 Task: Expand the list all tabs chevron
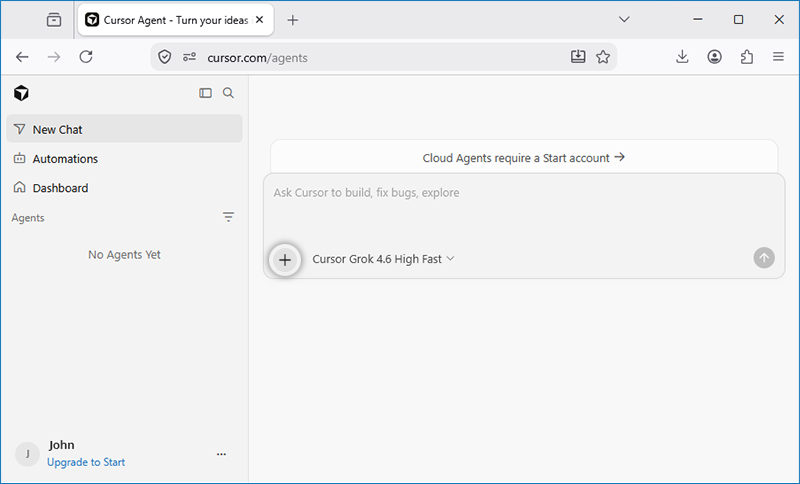point(624,19)
